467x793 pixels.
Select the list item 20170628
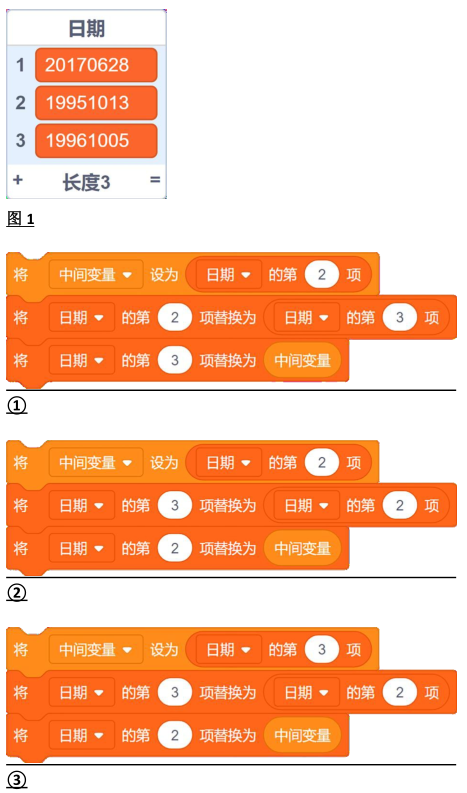[x=96, y=65]
